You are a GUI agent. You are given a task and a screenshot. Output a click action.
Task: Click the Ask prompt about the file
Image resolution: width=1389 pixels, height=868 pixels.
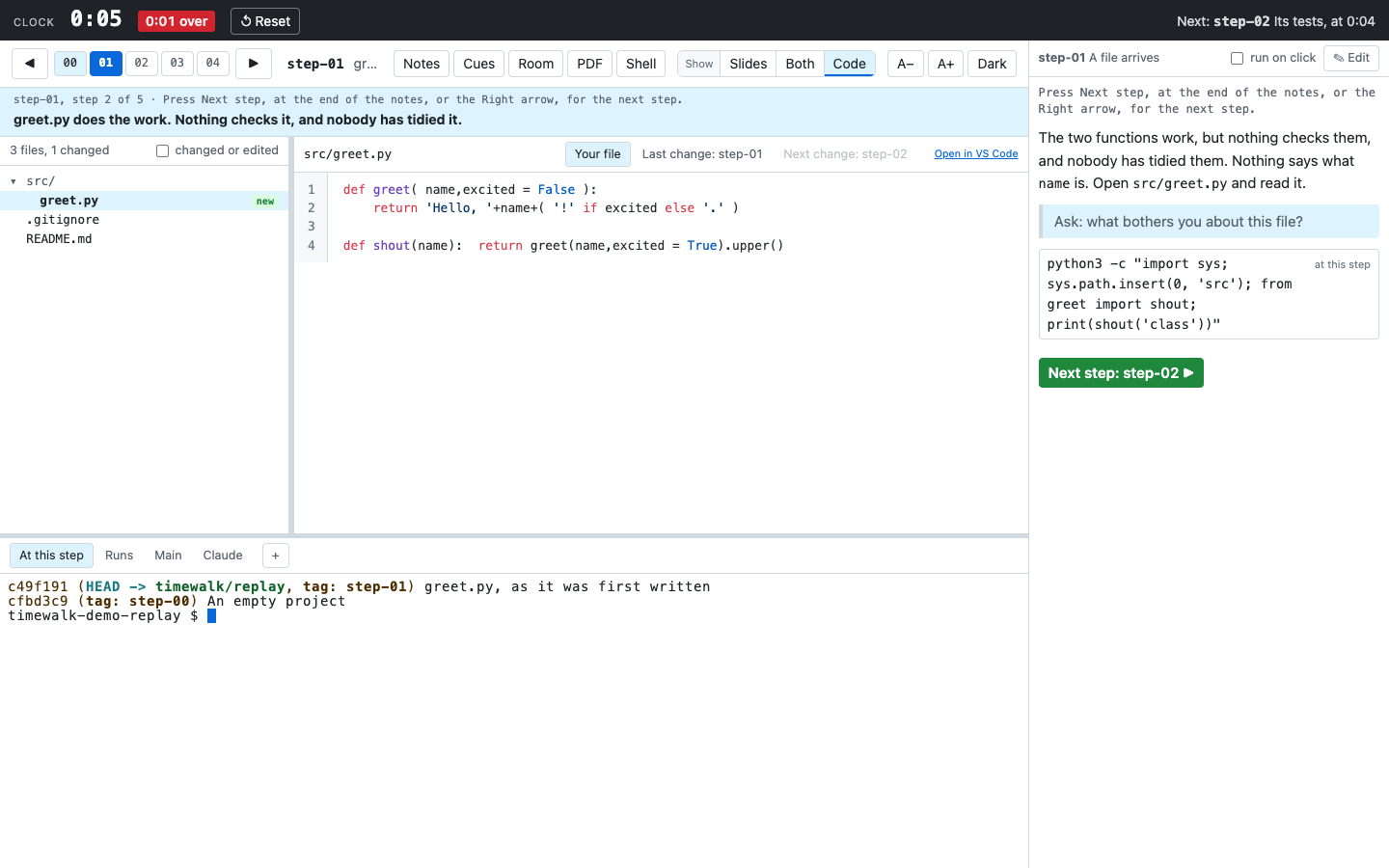(x=1209, y=222)
